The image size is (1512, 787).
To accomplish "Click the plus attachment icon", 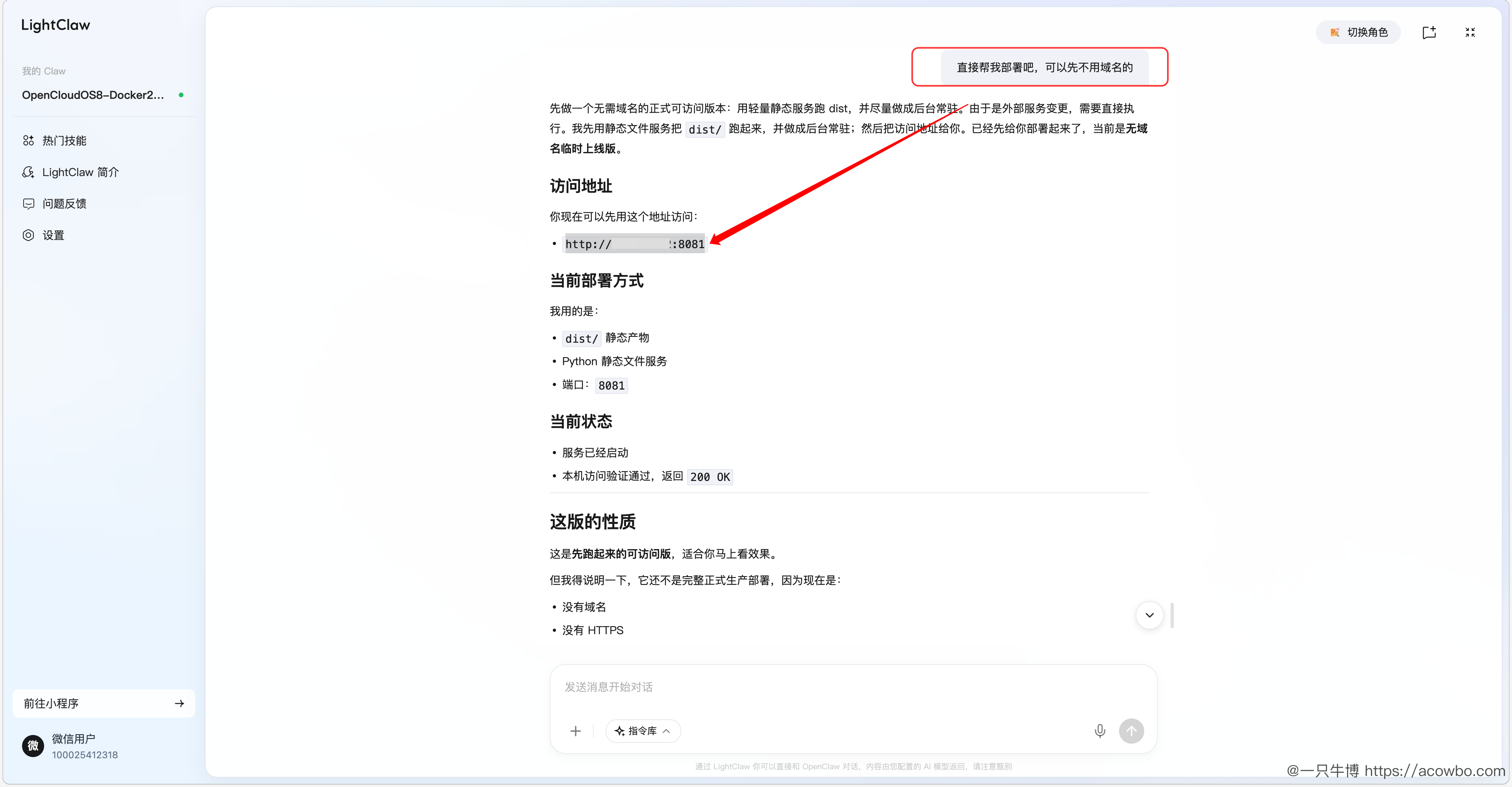I will 575,731.
